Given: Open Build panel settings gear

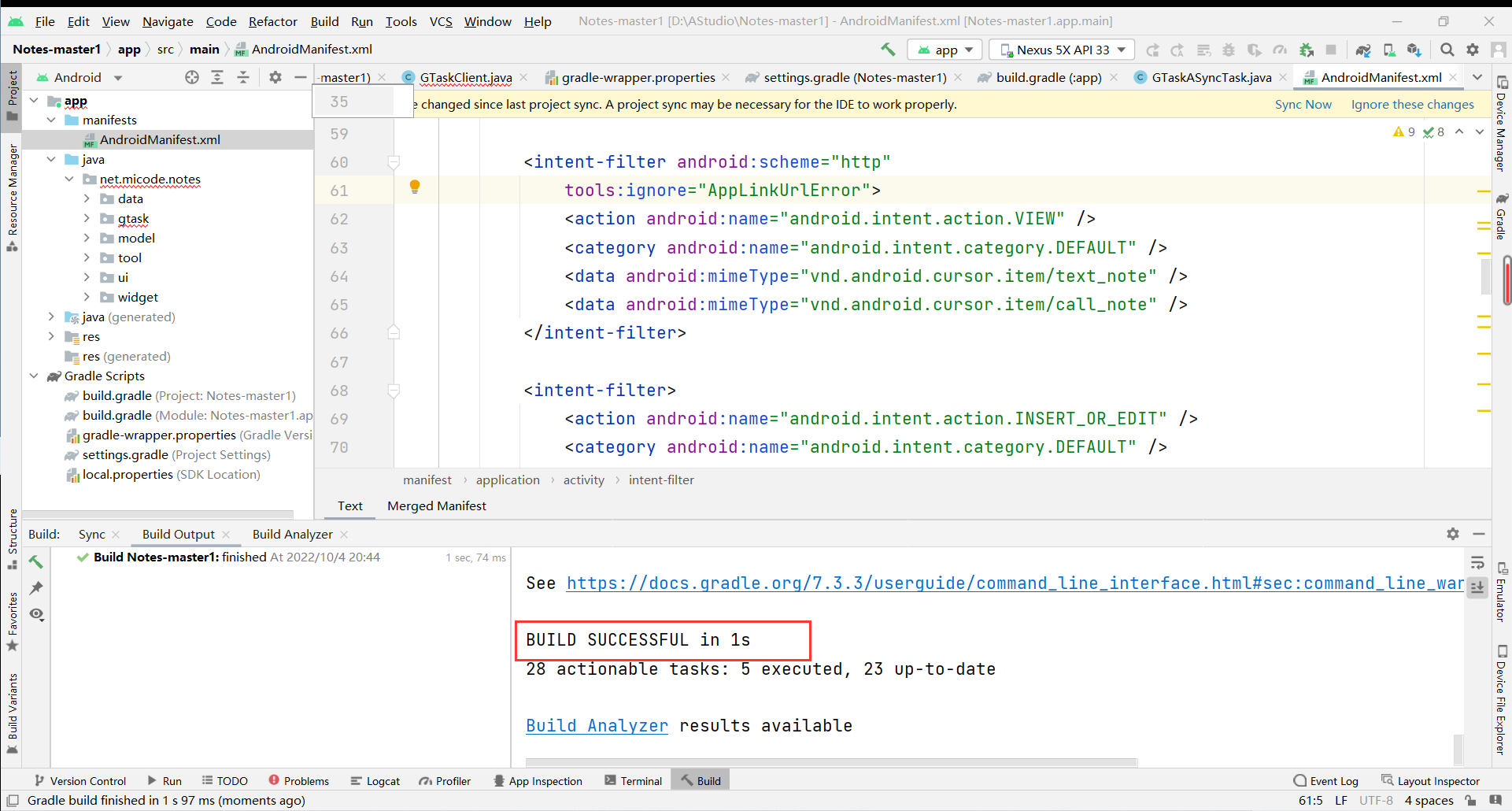Looking at the screenshot, I should point(1453,534).
